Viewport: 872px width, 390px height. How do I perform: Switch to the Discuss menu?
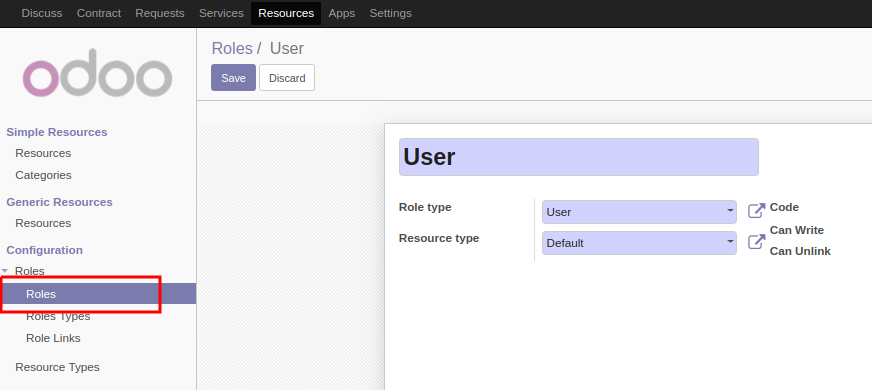(x=42, y=13)
